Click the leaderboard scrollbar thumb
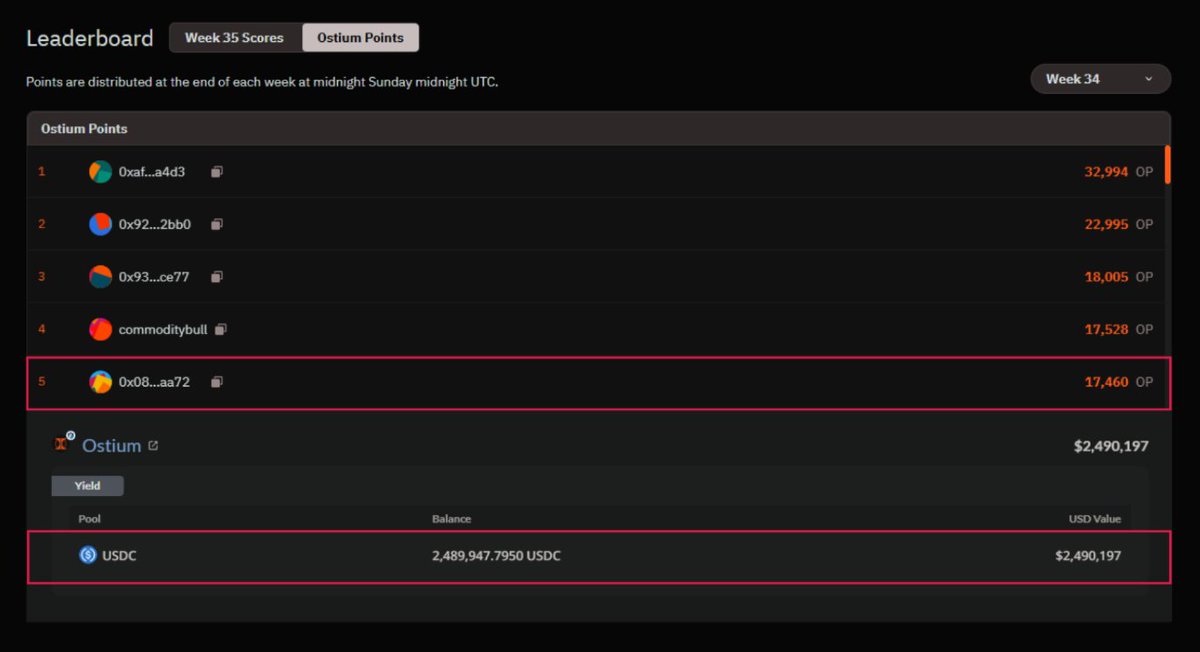The width and height of the screenshot is (1200, 652). click(x=1167, y=164)
